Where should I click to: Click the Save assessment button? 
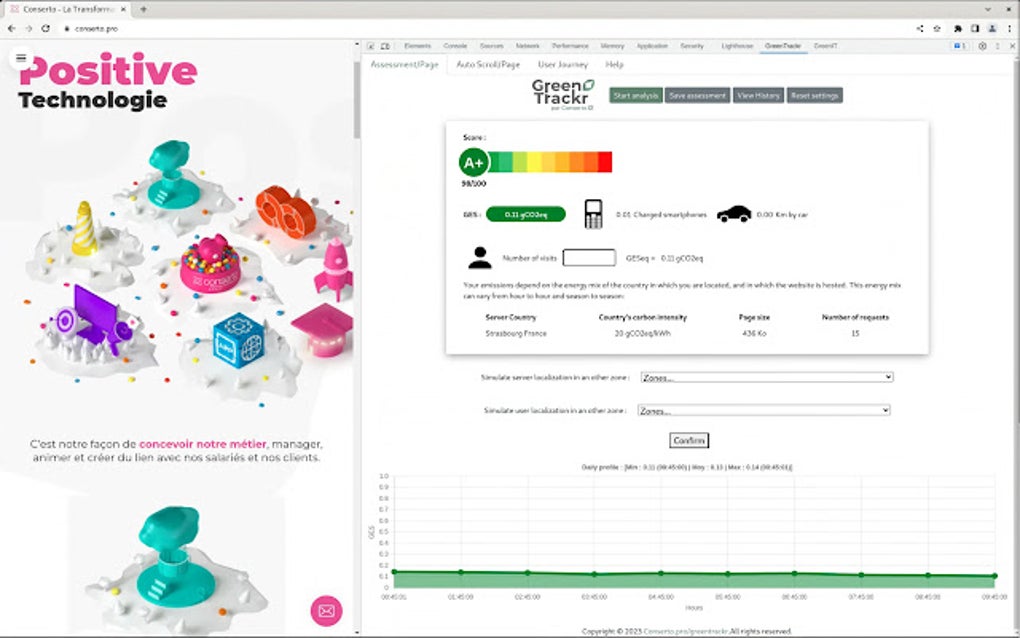(x=697, y=96)
